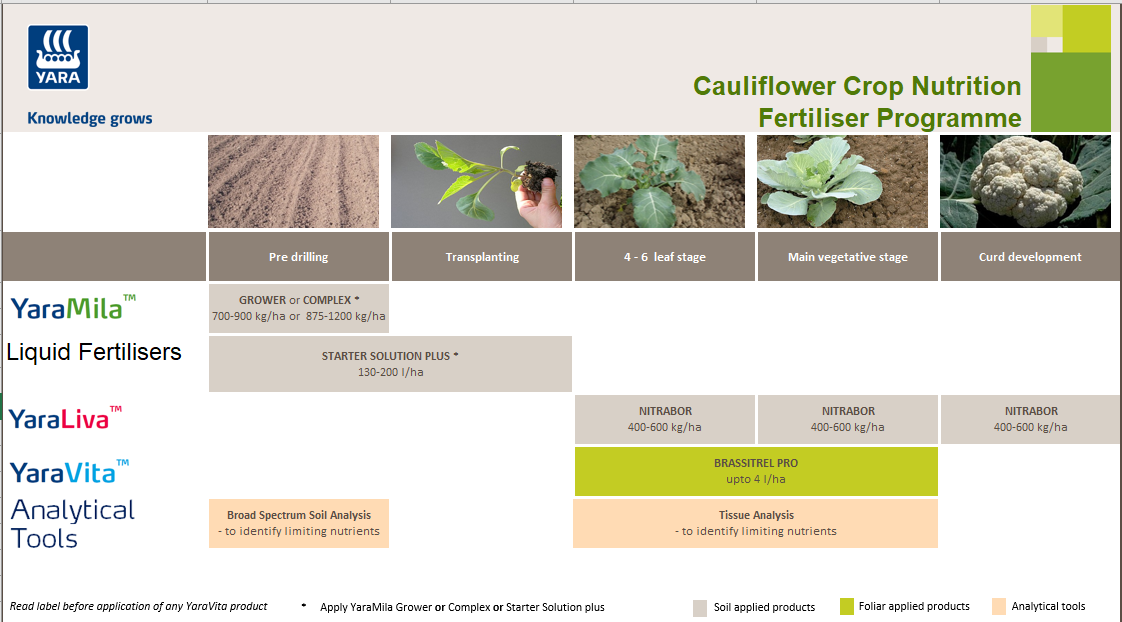Expand the BRASSITREL PRO application box
This screenshot has width=1122, height=622.
756,471
